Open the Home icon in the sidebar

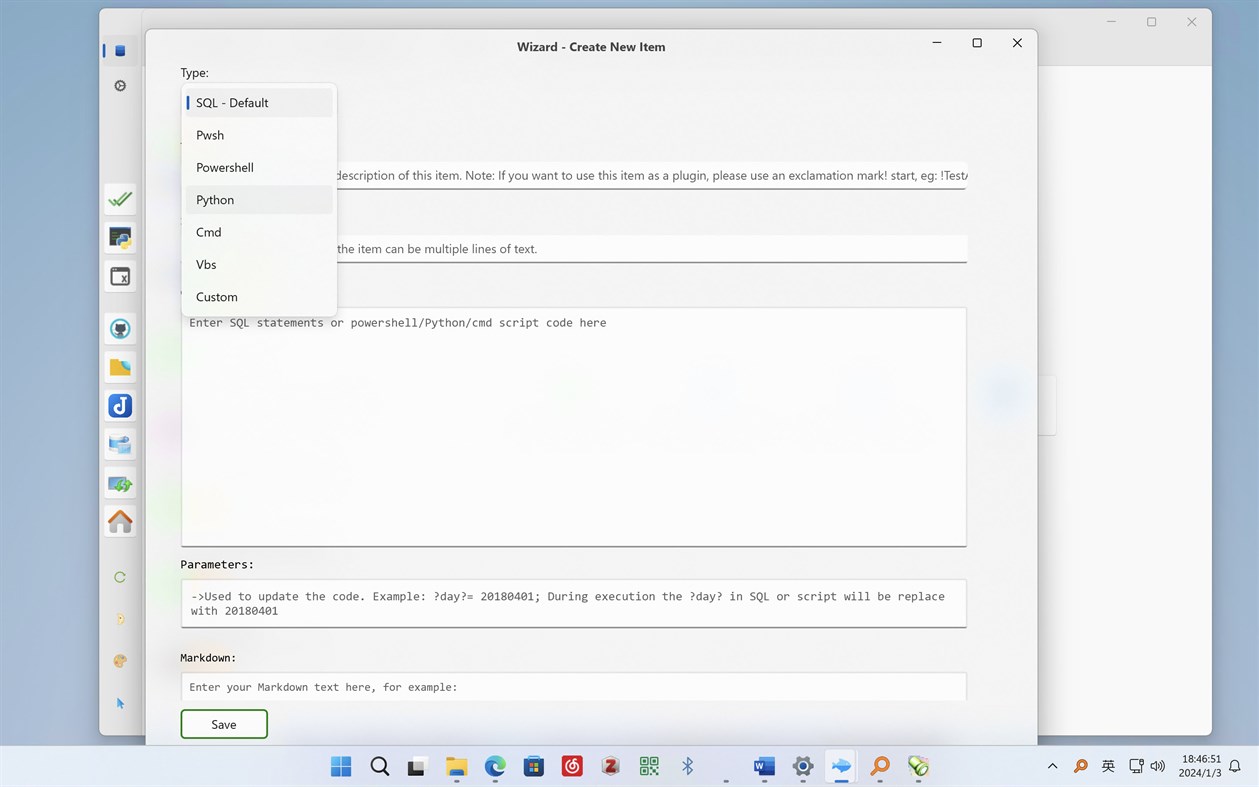(x=120, y=521)
